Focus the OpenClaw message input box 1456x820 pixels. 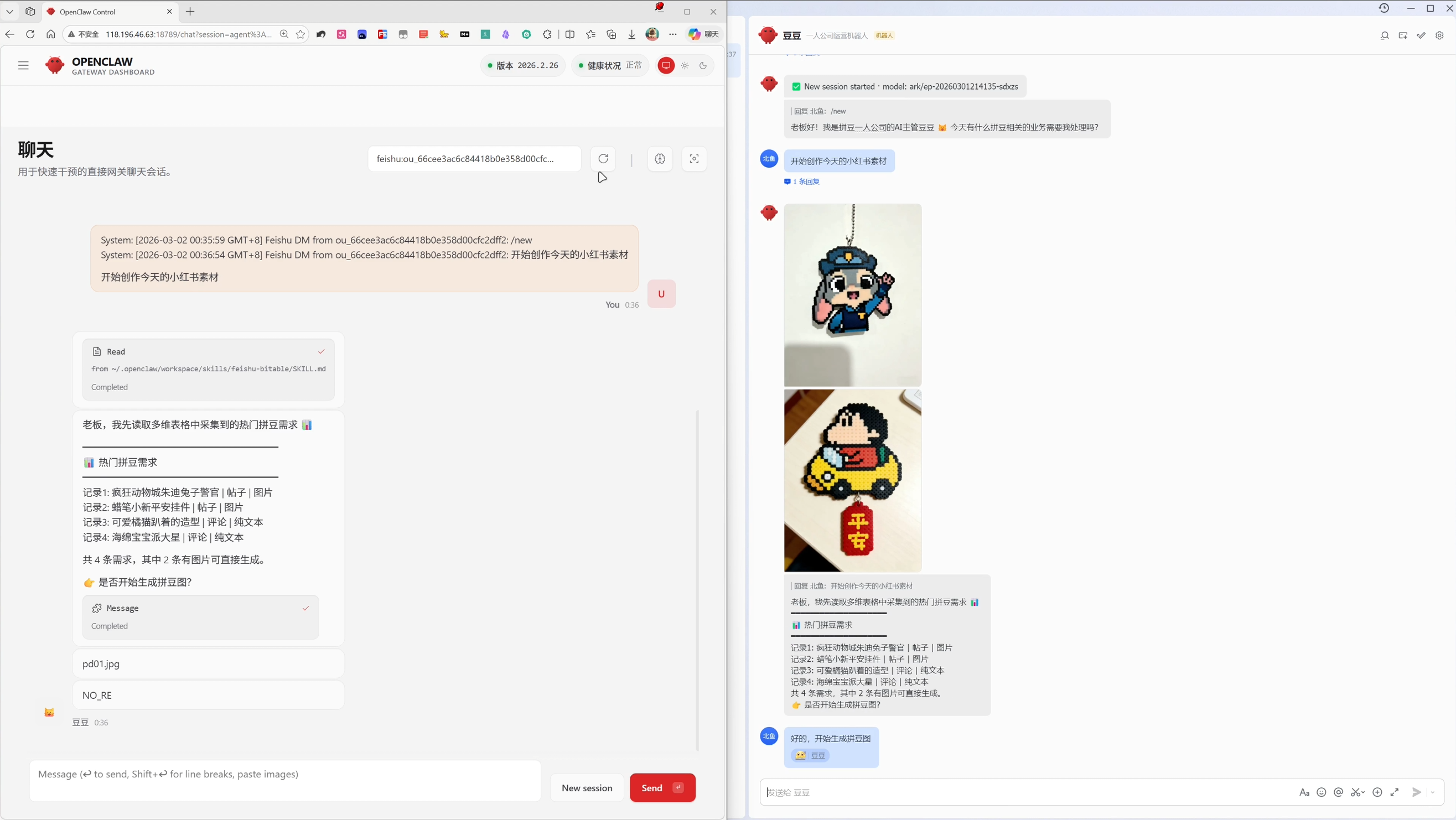[286, 781]
